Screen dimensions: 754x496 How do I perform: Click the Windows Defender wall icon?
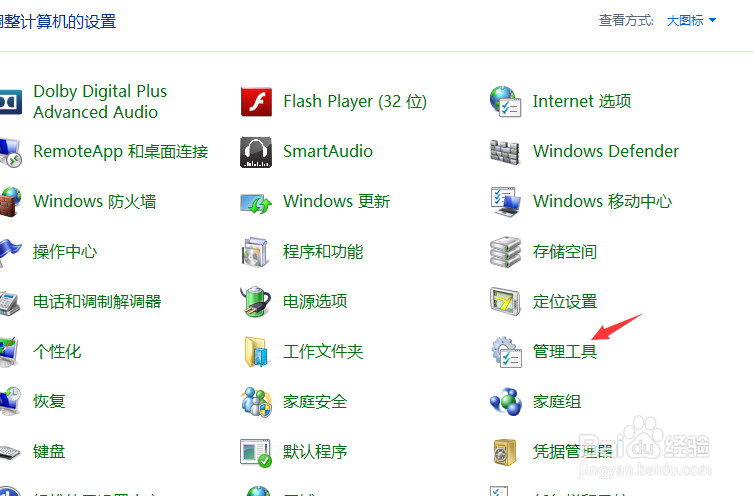(x=504, y=152)
